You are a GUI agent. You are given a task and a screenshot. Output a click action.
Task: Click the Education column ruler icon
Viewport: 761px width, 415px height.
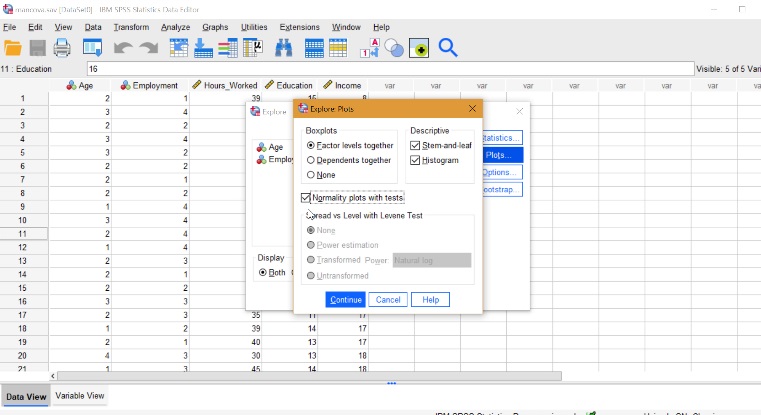(x=269, y=85)
